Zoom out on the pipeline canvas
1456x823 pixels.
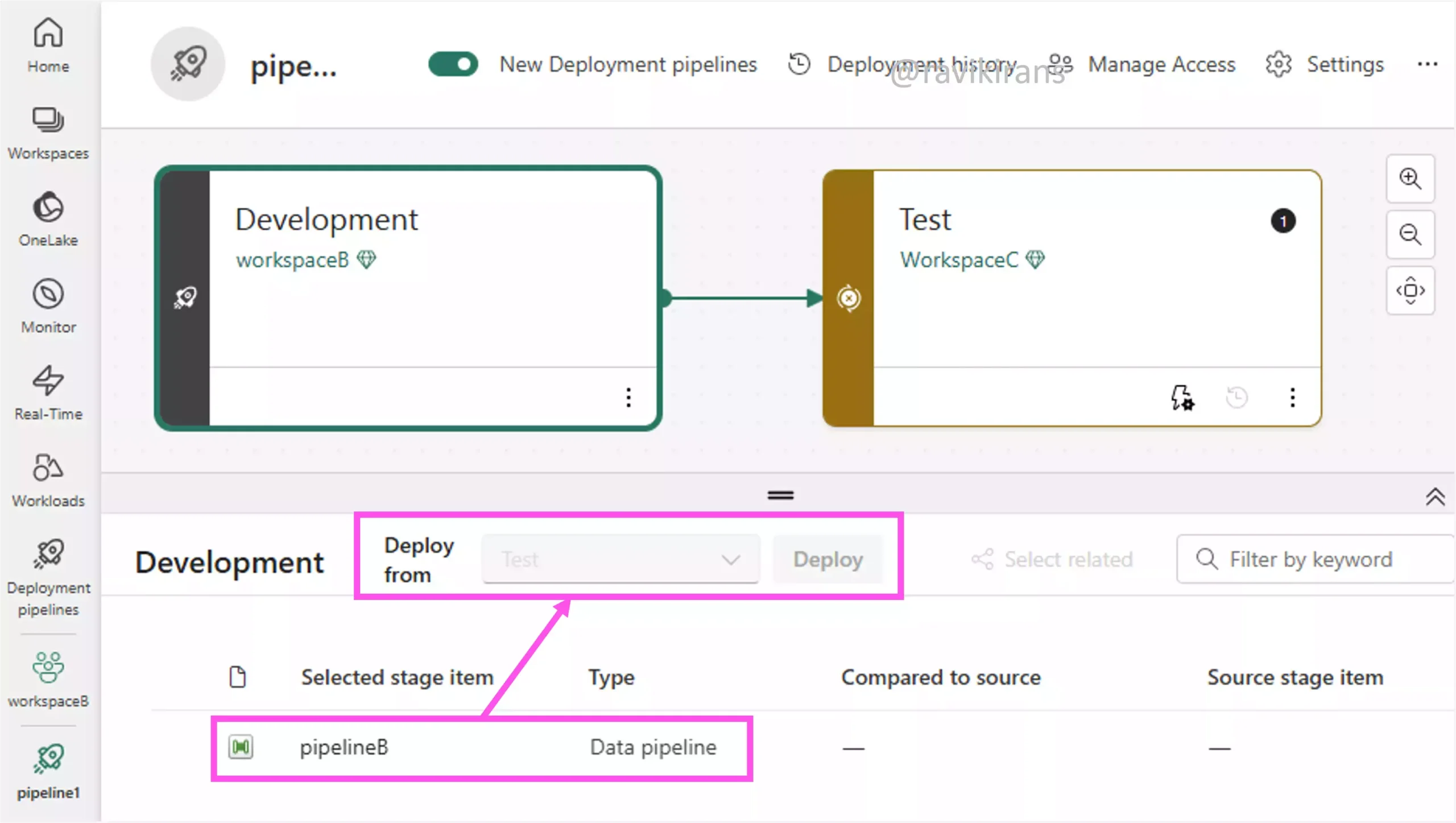pos(1410,234)
